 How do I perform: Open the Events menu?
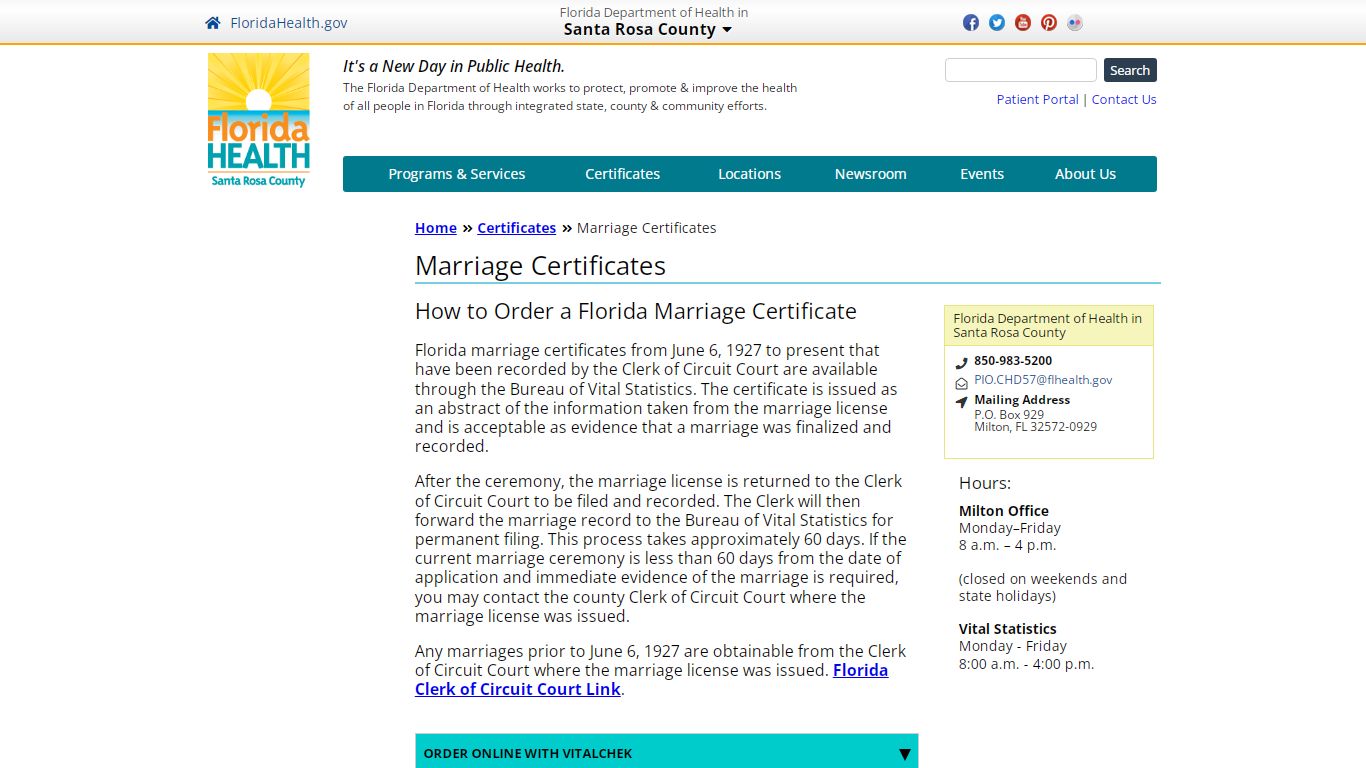pos(982,174)
